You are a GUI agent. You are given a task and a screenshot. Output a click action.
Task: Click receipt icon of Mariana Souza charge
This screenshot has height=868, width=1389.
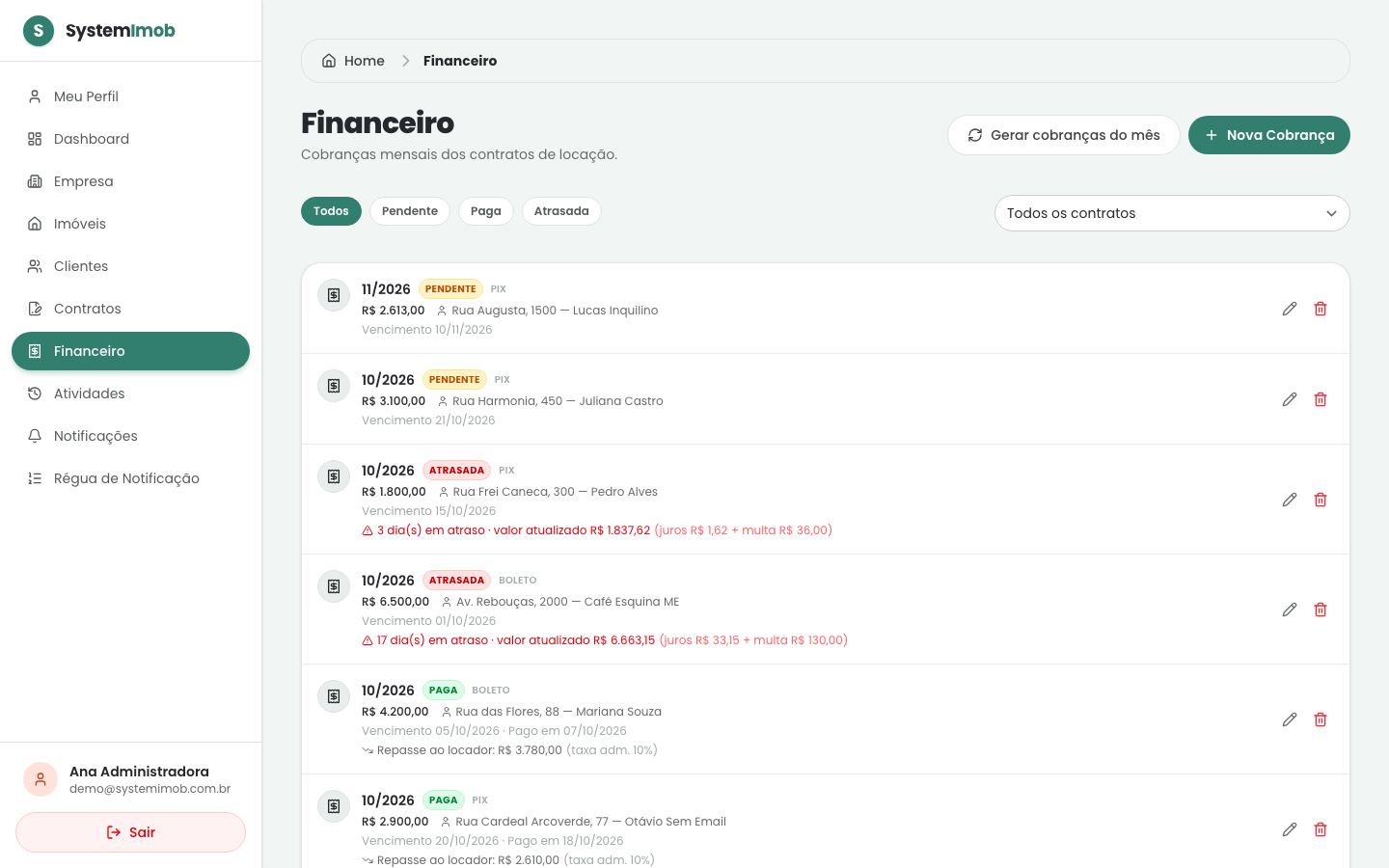coord(334,696)
